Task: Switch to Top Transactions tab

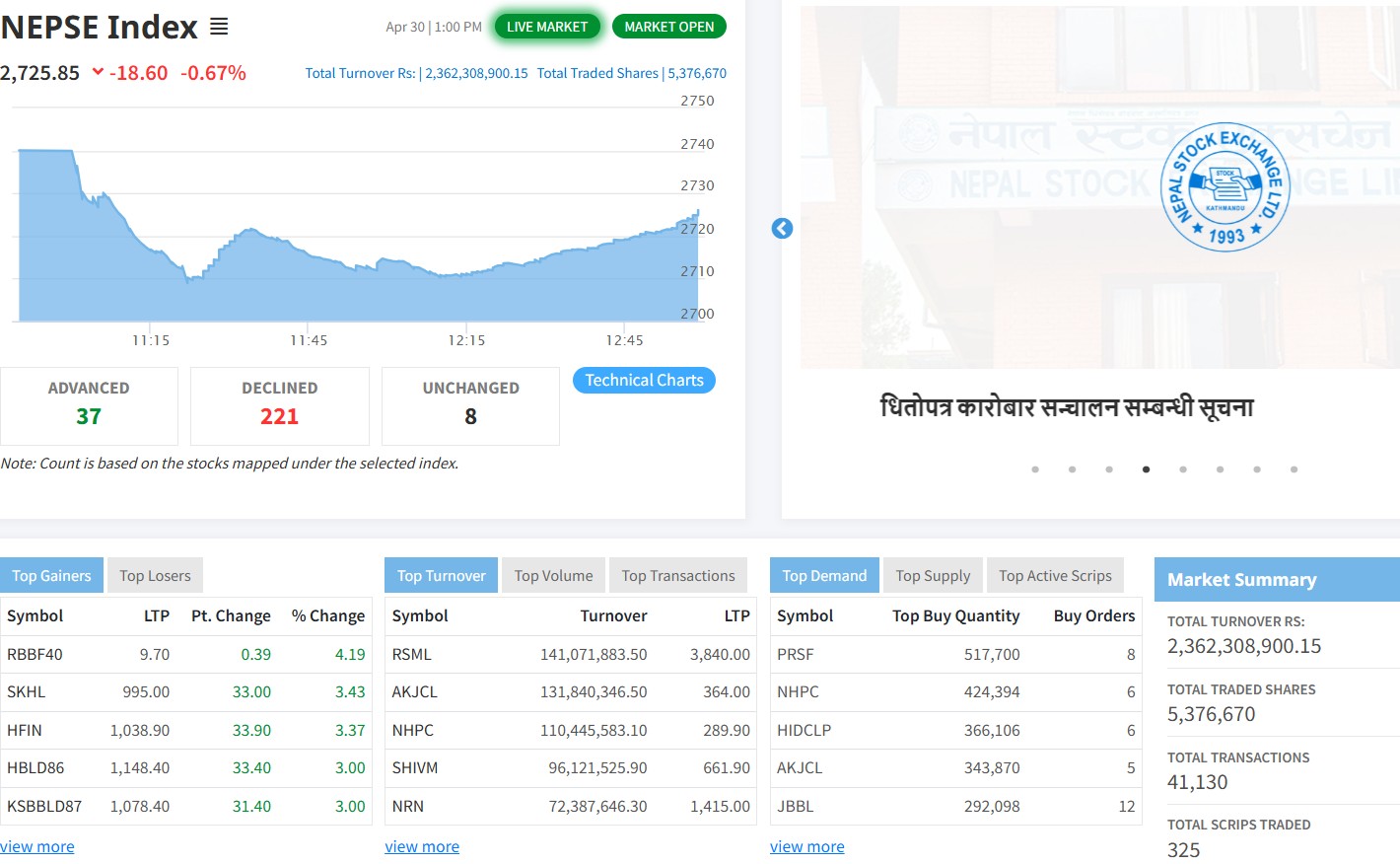Action: pos(677,576)
